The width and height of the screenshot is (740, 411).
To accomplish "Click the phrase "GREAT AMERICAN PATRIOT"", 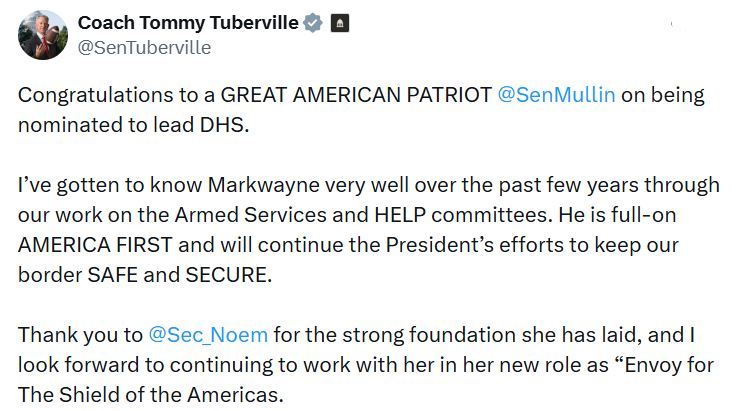I will [x=356, y=96].
